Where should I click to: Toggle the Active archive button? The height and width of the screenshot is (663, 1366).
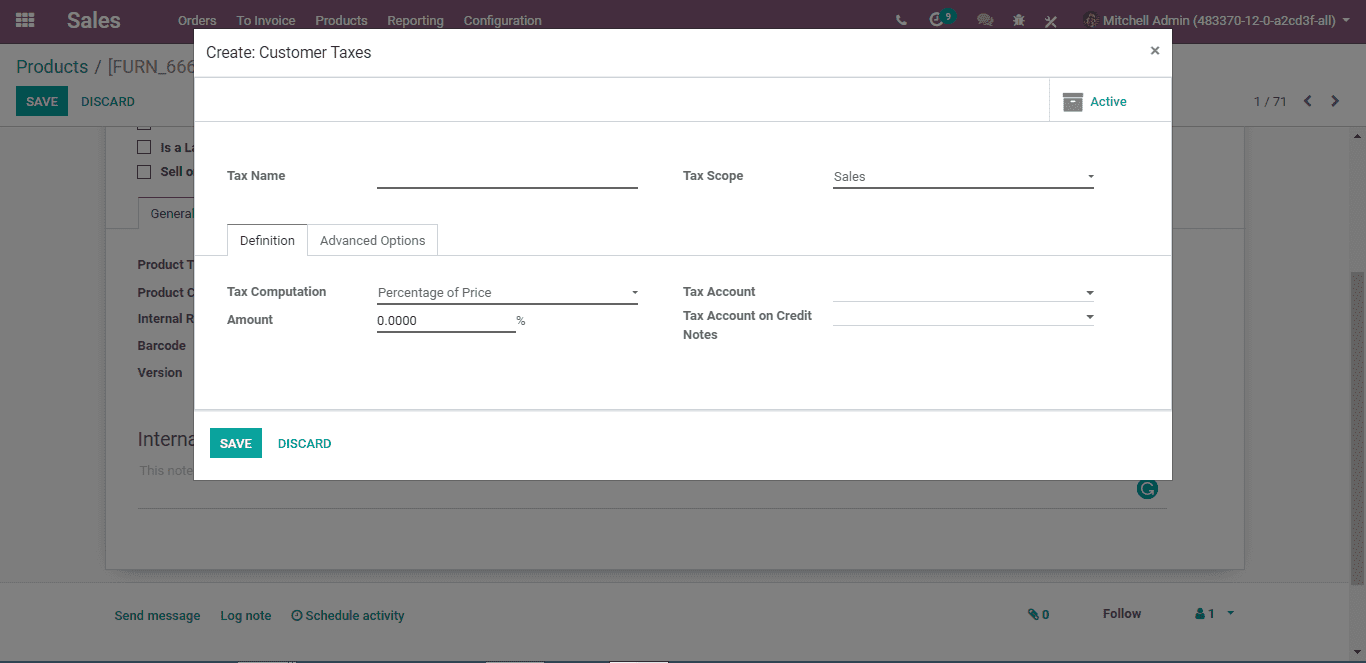[1095, 102]
